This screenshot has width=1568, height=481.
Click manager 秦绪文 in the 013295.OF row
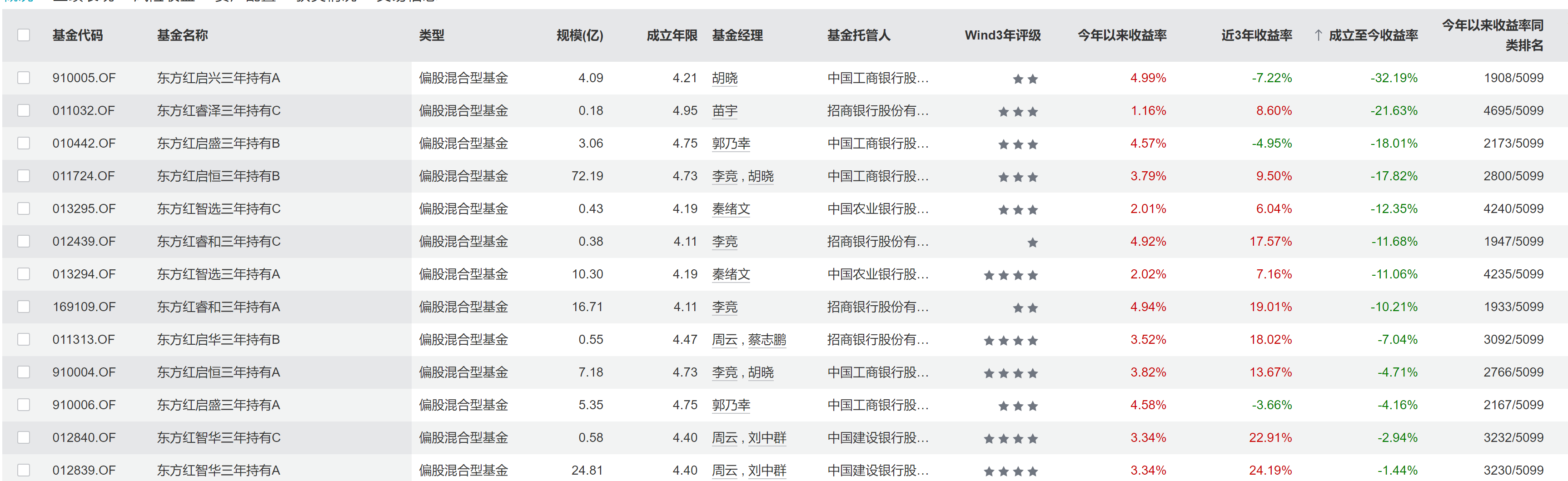coord(731,209)
